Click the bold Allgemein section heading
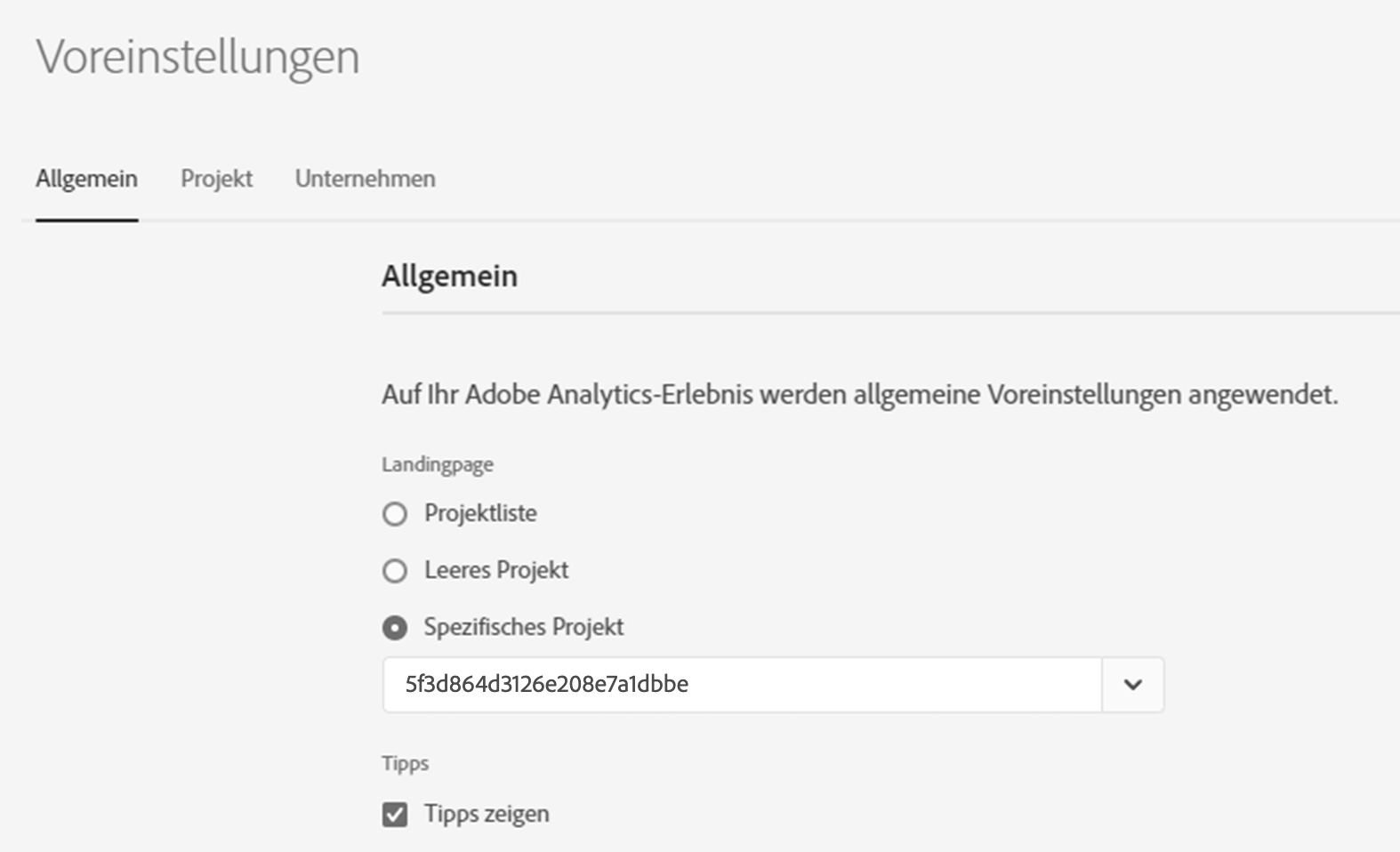The width and height of the screenshot is (1400, 852). click(449, 276)
